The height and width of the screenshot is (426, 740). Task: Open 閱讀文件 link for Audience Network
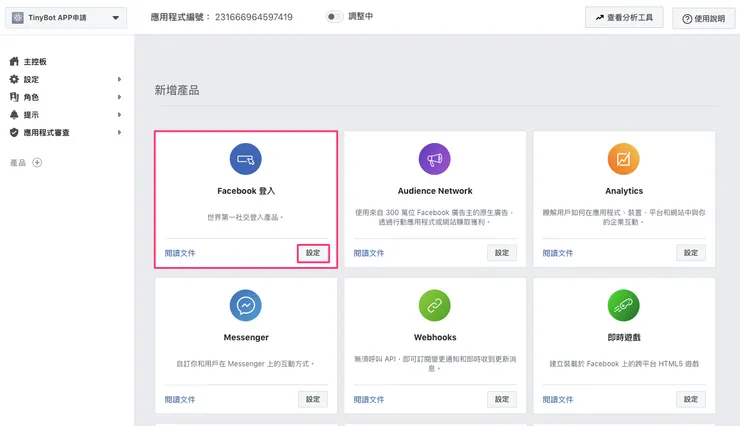click(x=369, y=253)
